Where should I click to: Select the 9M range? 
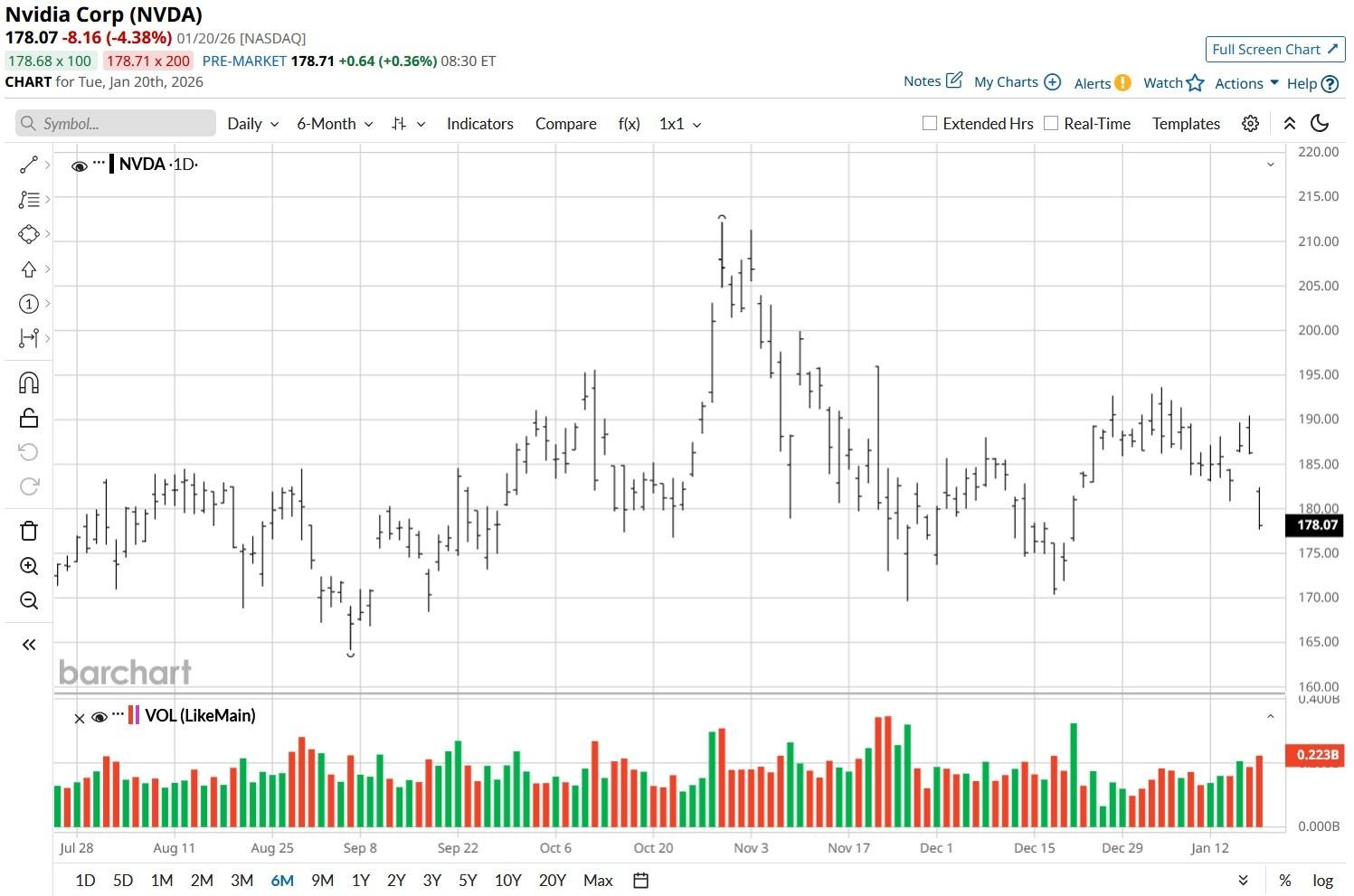pos(322,881)
